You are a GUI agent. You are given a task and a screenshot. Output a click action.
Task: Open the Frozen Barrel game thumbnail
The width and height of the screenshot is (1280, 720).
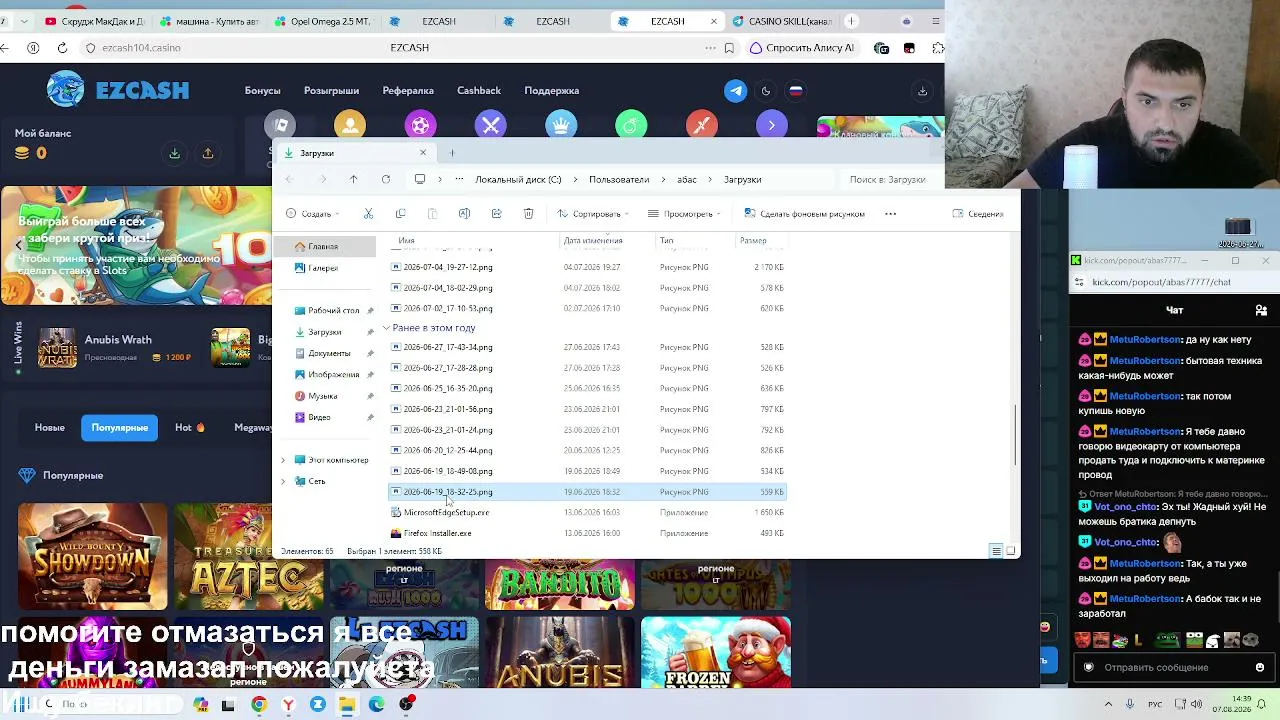tap(716, 652)
